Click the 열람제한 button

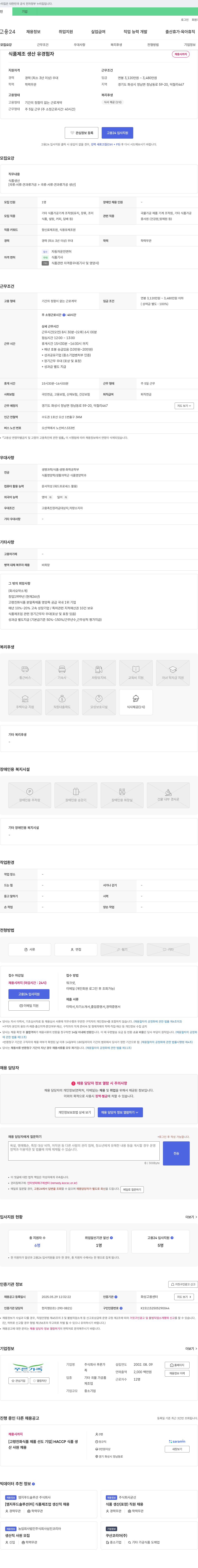pyautogui.click(x=40, y=1381)
